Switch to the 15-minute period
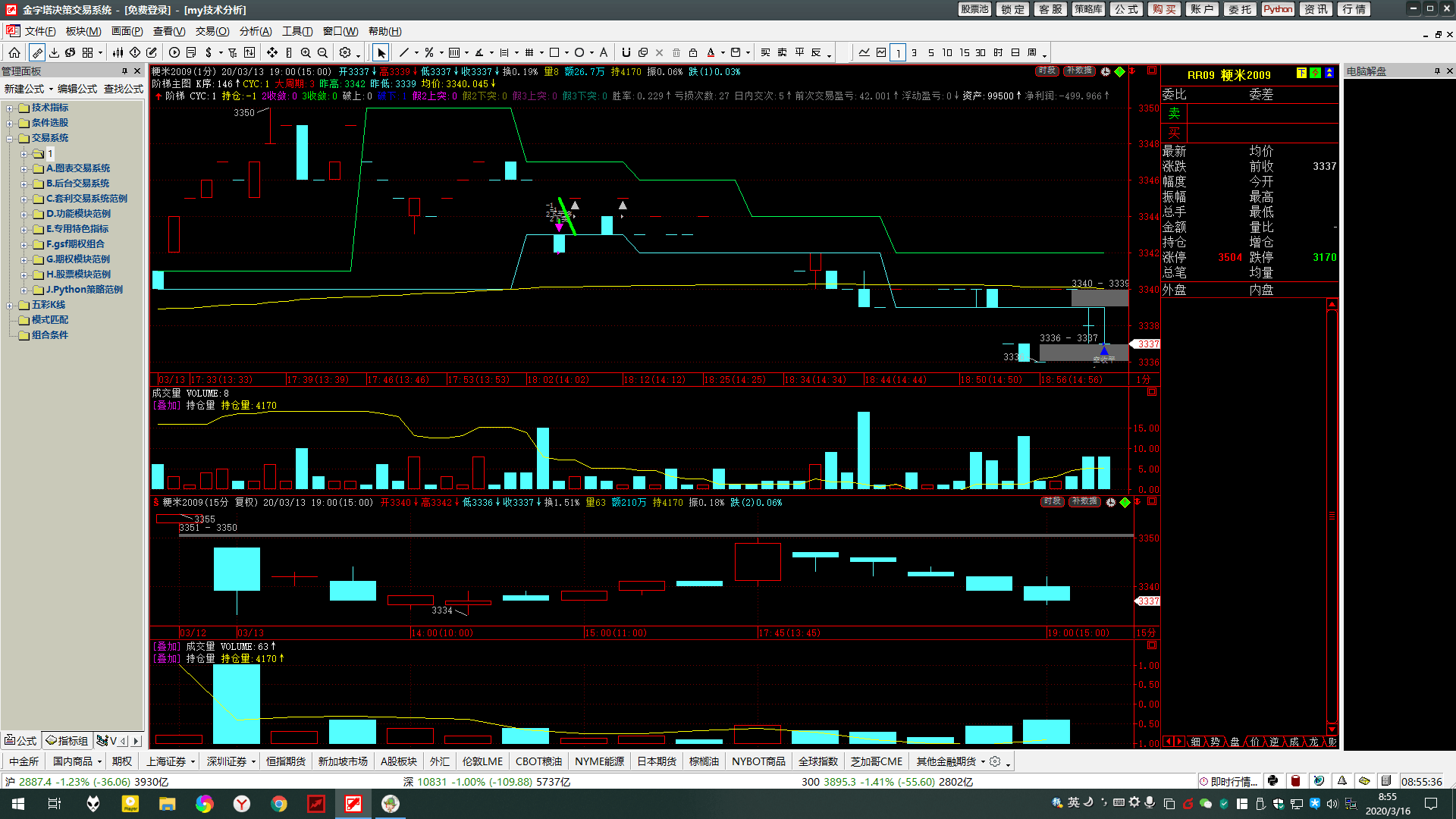Viewport: 1456px width, 819px height. point(964,52)
